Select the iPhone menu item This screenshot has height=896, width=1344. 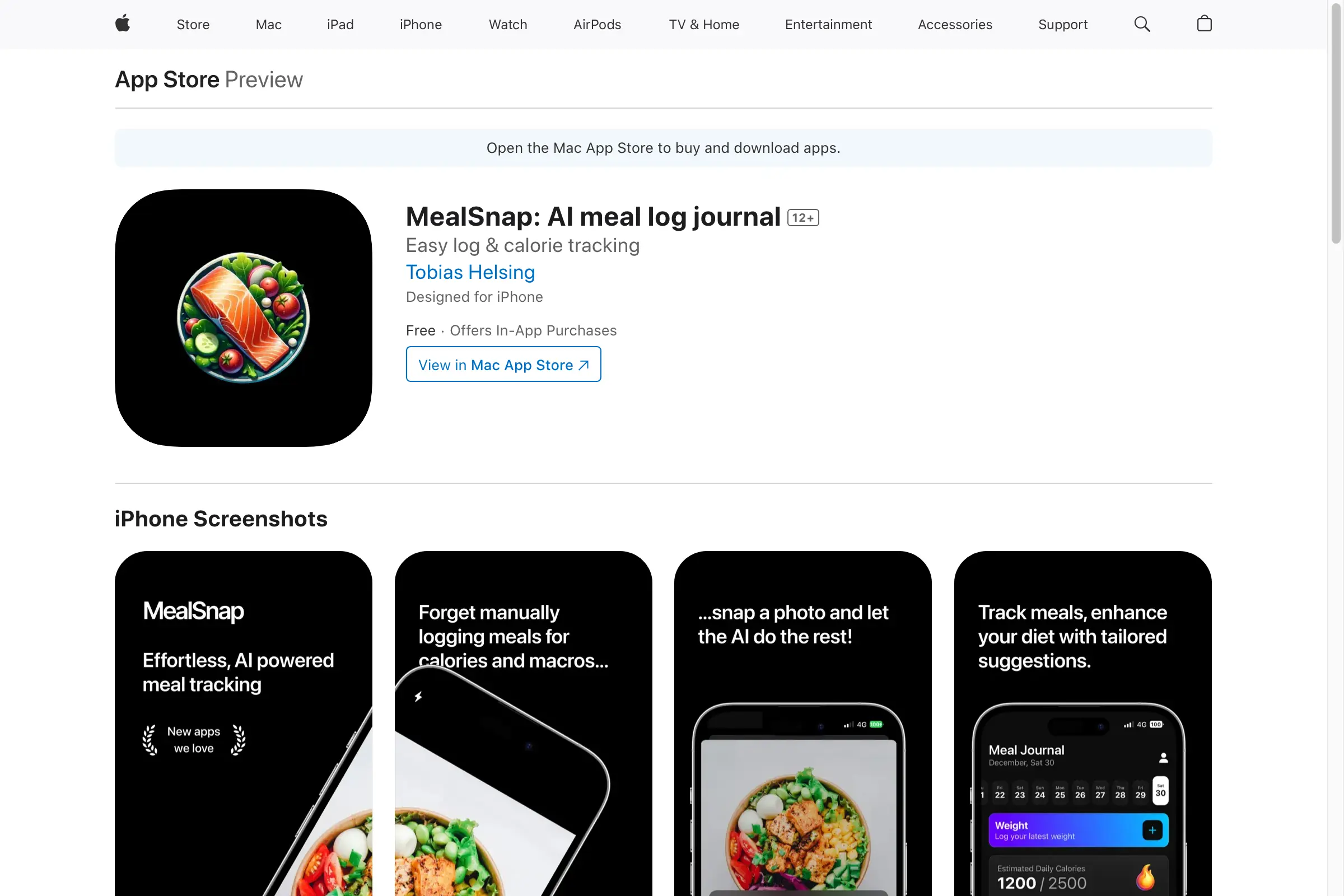pyautogui.click(x=420, y=24)
